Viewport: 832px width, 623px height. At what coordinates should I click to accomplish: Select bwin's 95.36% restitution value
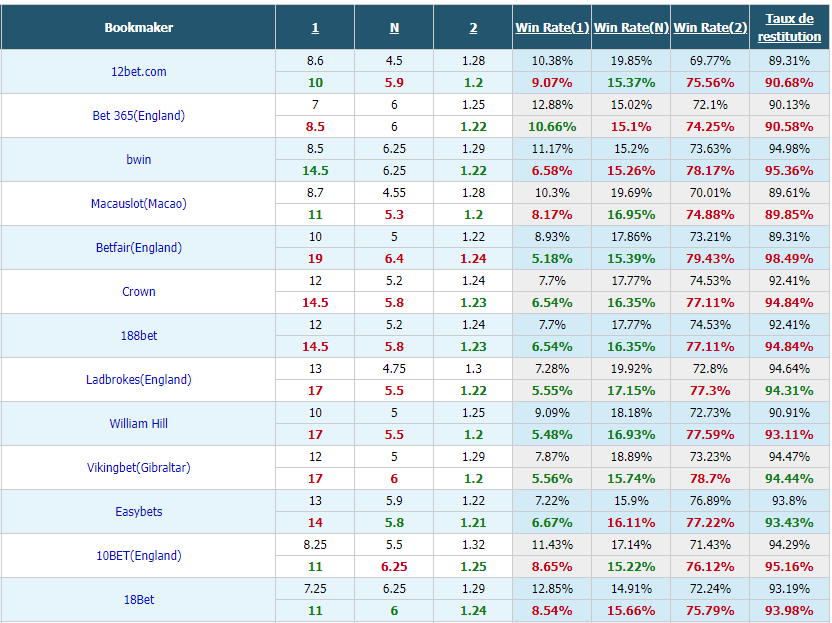pyautogui.click(x=789, y=171)
